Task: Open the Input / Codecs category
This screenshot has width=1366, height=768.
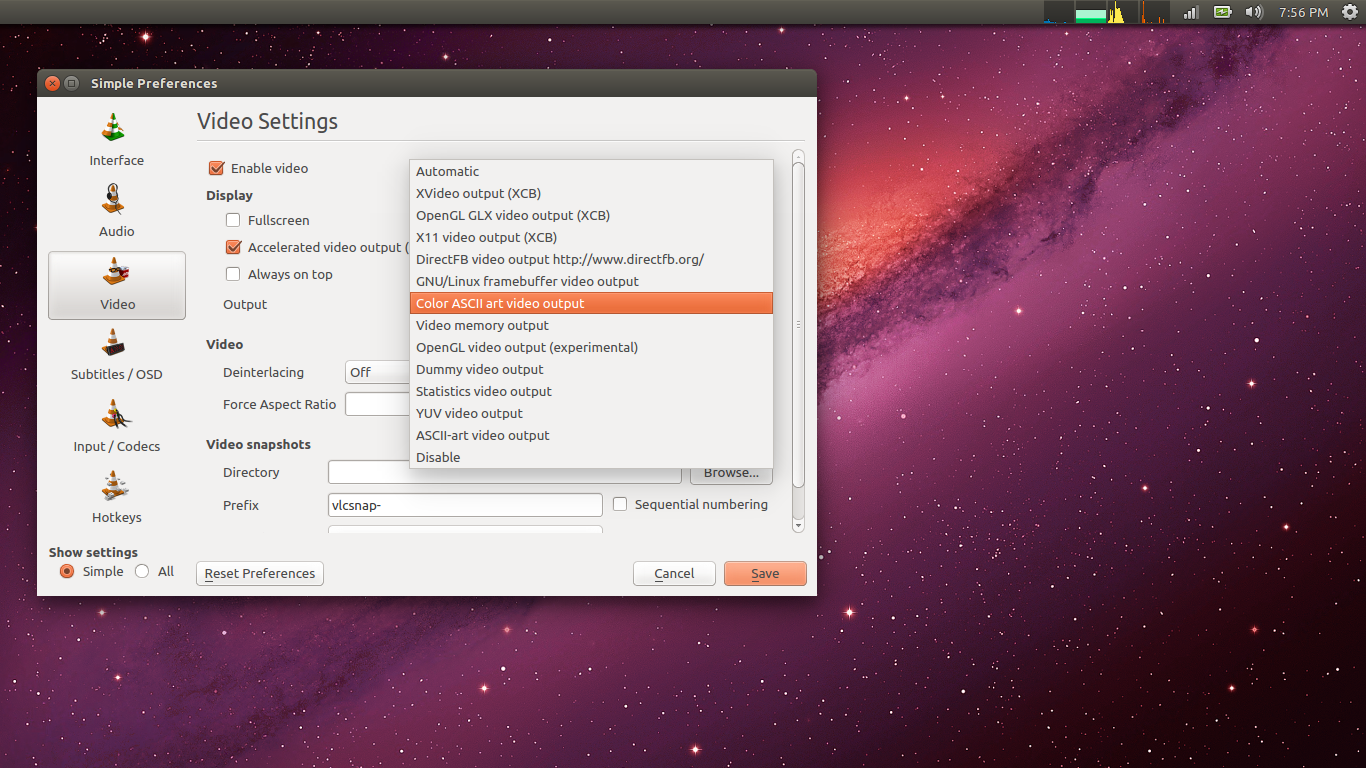Action: point(117,427)
